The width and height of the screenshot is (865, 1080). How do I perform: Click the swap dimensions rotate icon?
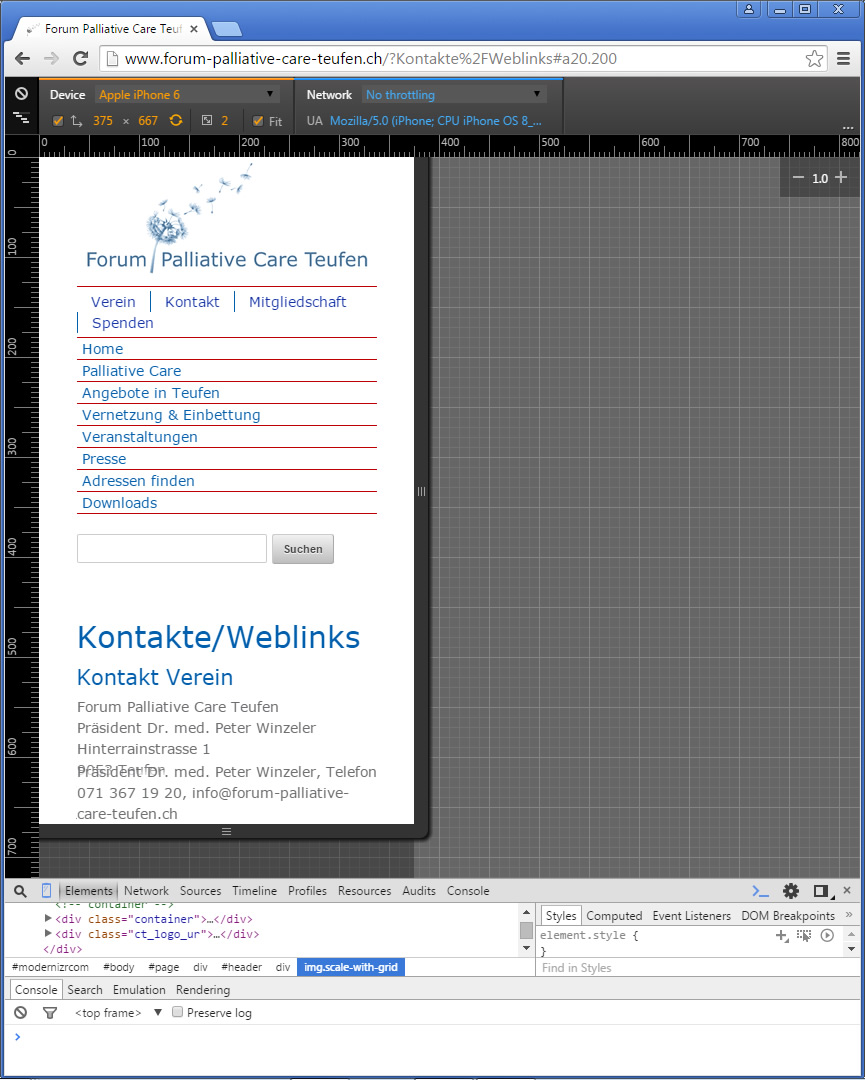click(176, 121)
